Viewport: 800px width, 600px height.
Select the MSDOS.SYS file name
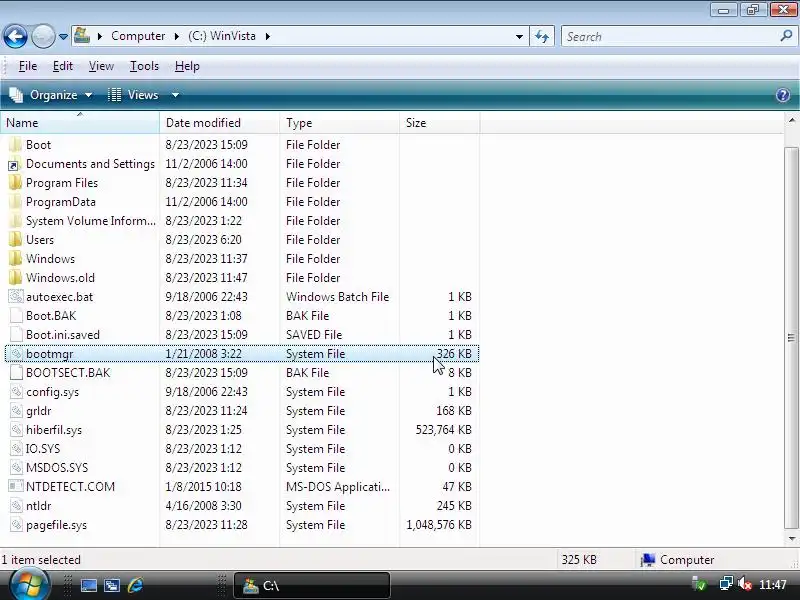tap(57, 467)
